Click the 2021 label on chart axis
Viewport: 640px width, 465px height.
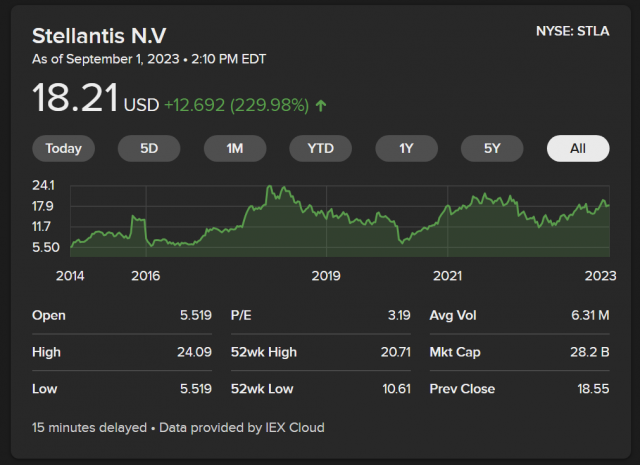tap(447, 275)
